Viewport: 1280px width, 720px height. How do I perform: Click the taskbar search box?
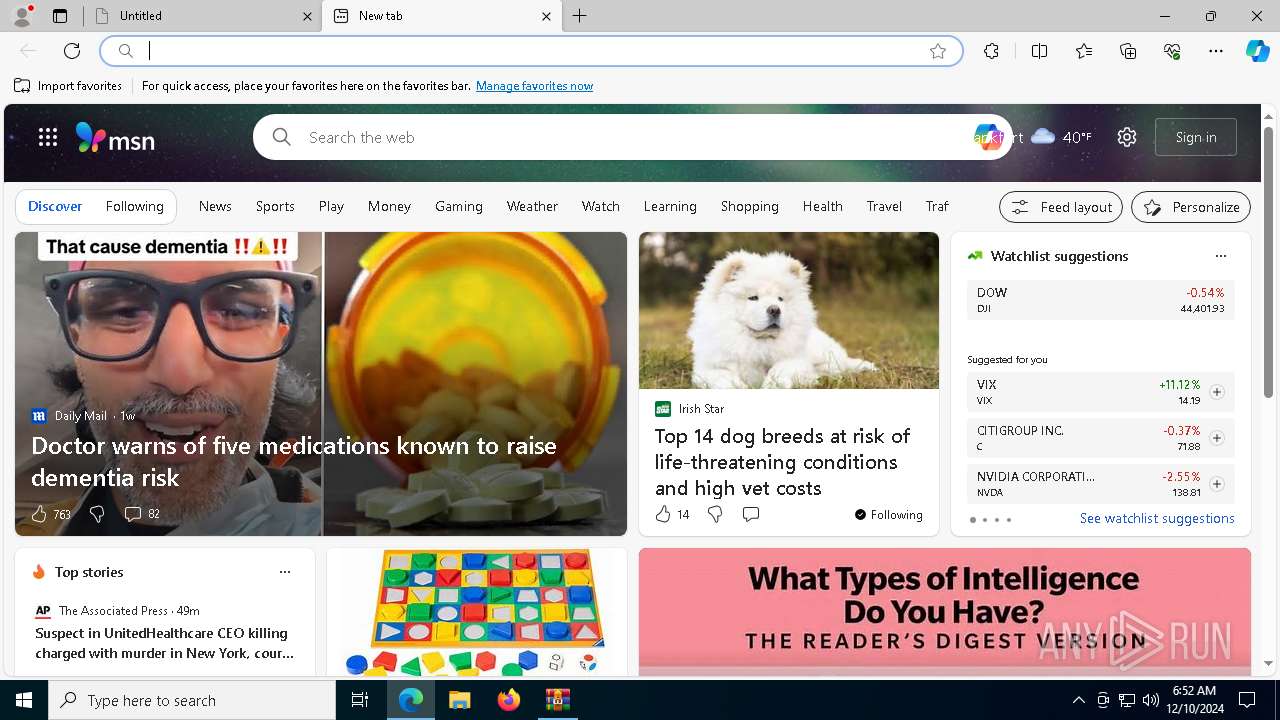tap(192, 700)
